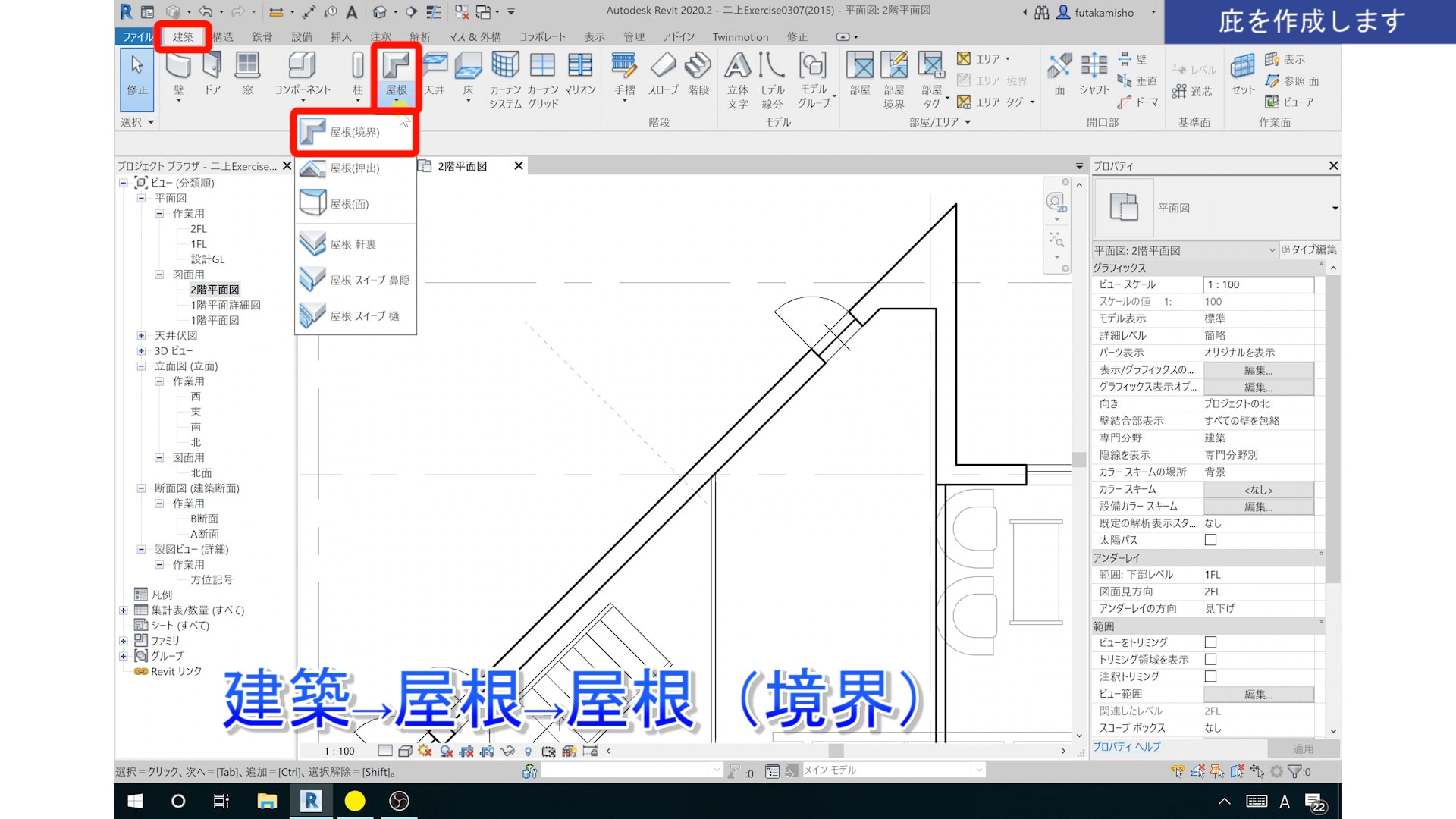The image size is (1456, 819).
Task: Click the タイプ編集 button
Action: click(1310, 249)
